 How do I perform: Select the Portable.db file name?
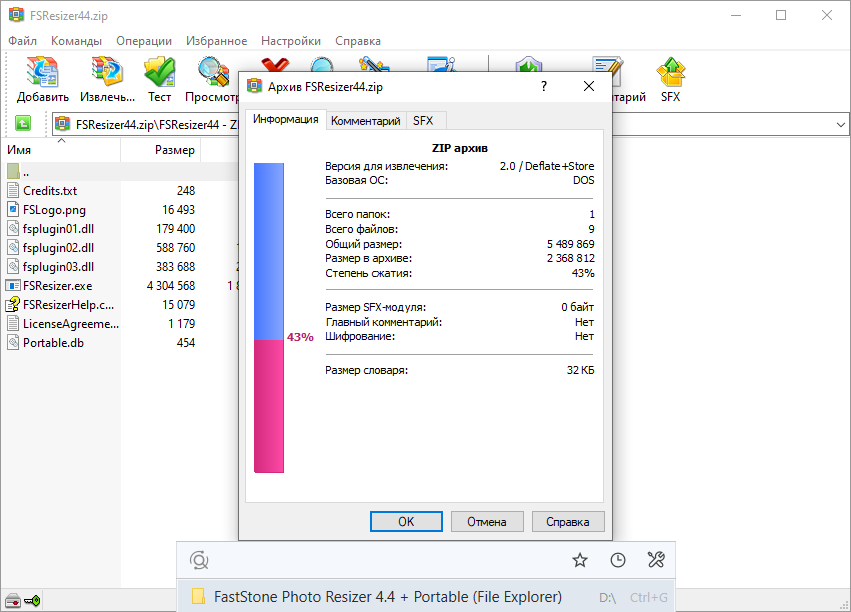53,342
